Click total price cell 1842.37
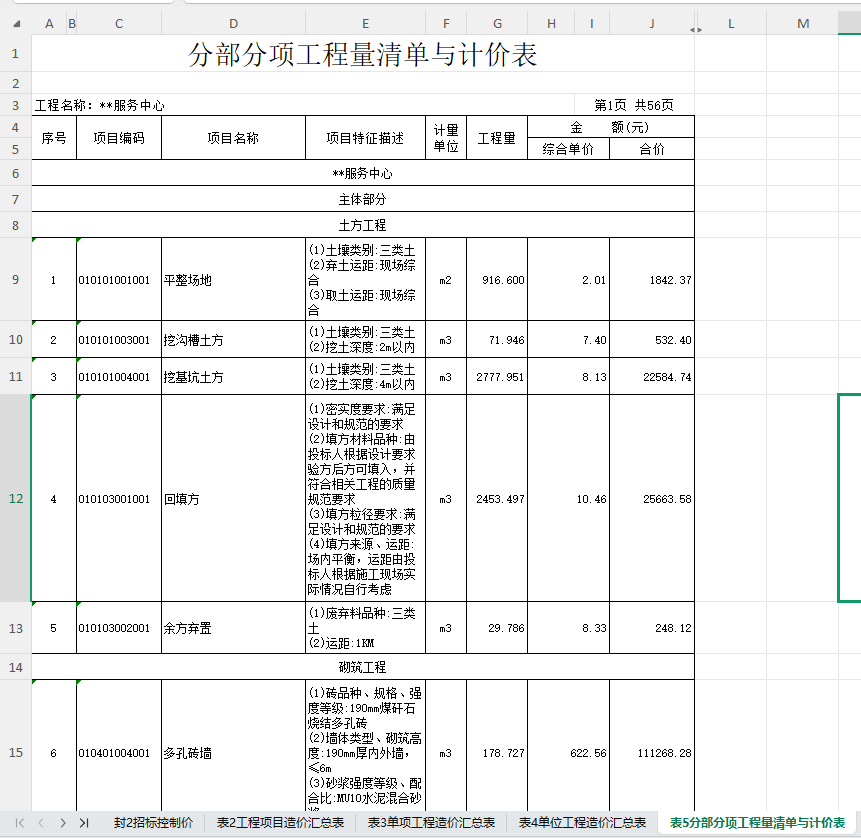Image resolution: width=861 pixels, height=838 pixels. 652,280
